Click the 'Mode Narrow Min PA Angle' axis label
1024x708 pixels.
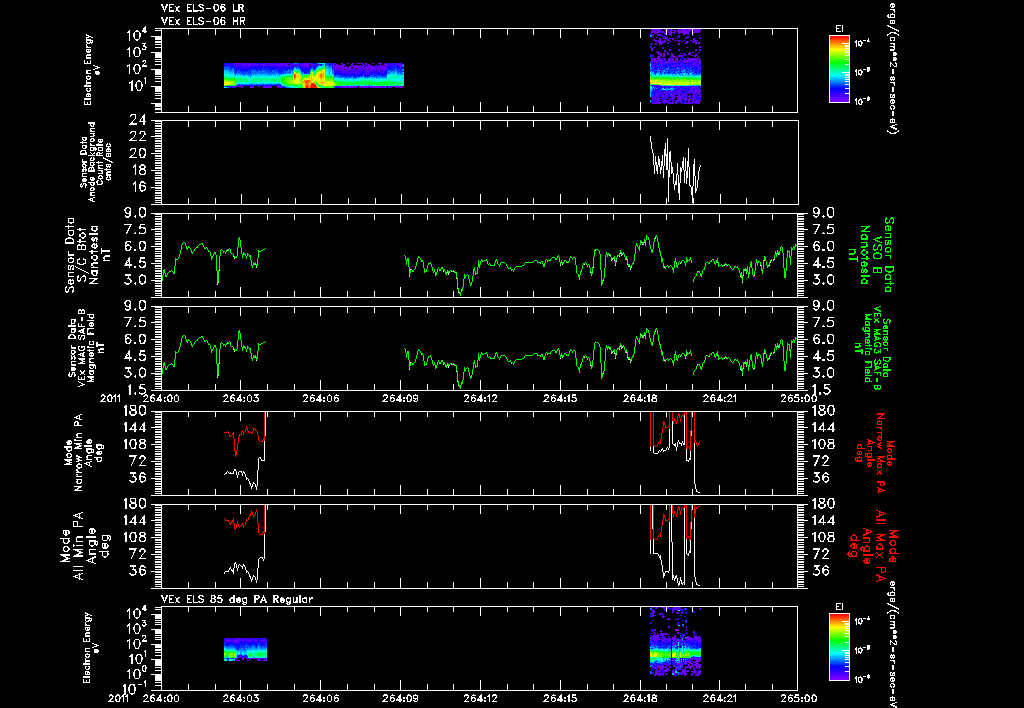pyautogui.click(x=83, y=452)
